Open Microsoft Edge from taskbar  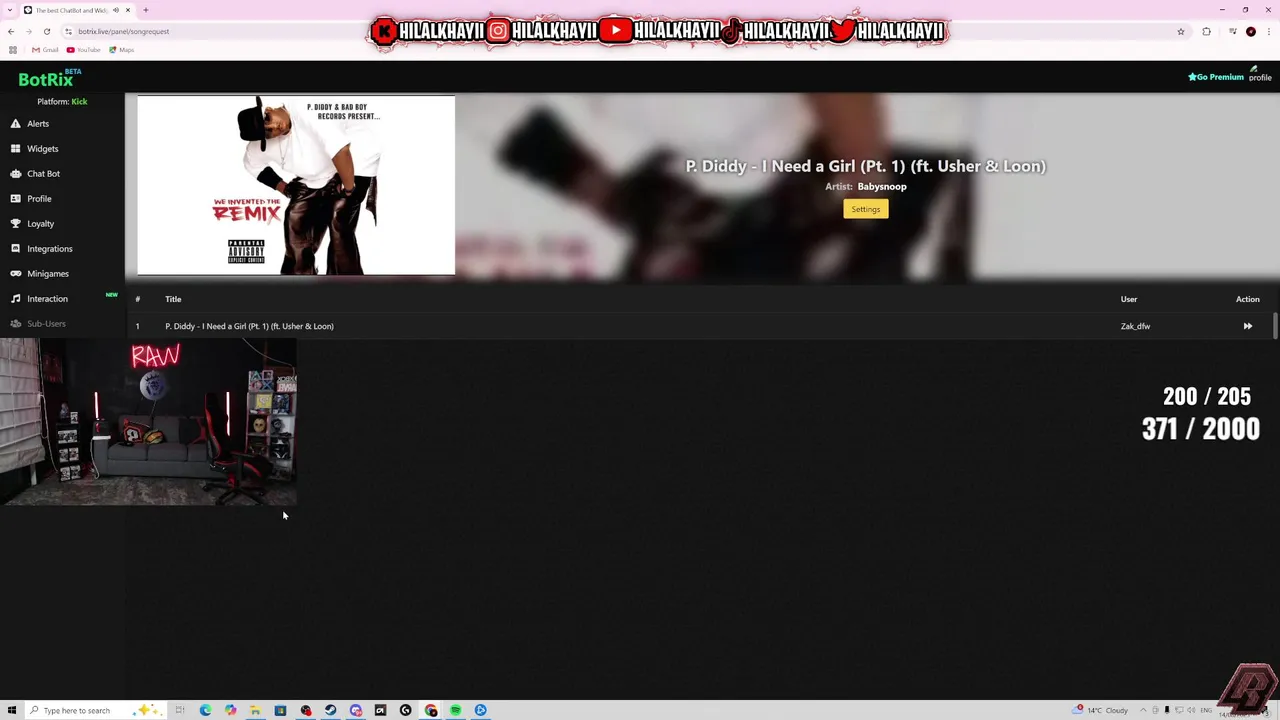pyautogui.click(x=205, y=710)
